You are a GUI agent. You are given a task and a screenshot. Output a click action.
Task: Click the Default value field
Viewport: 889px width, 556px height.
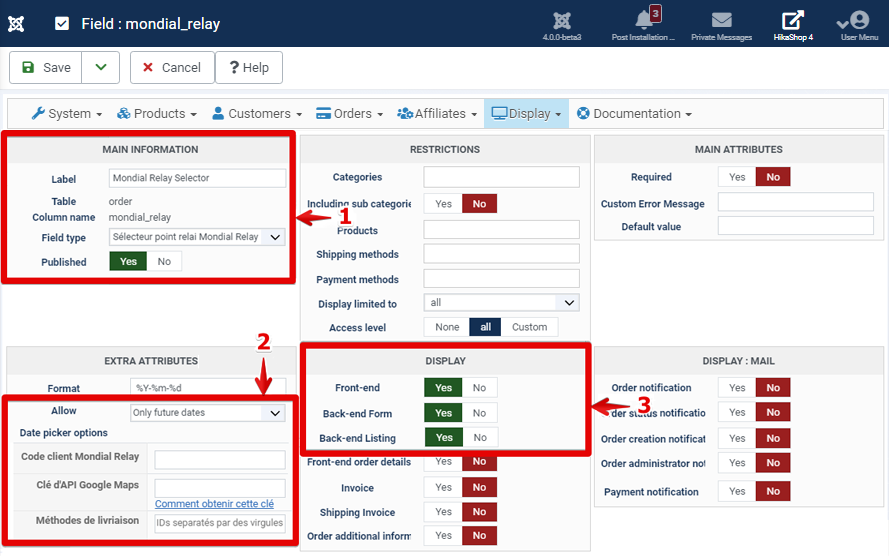(795, 226)
